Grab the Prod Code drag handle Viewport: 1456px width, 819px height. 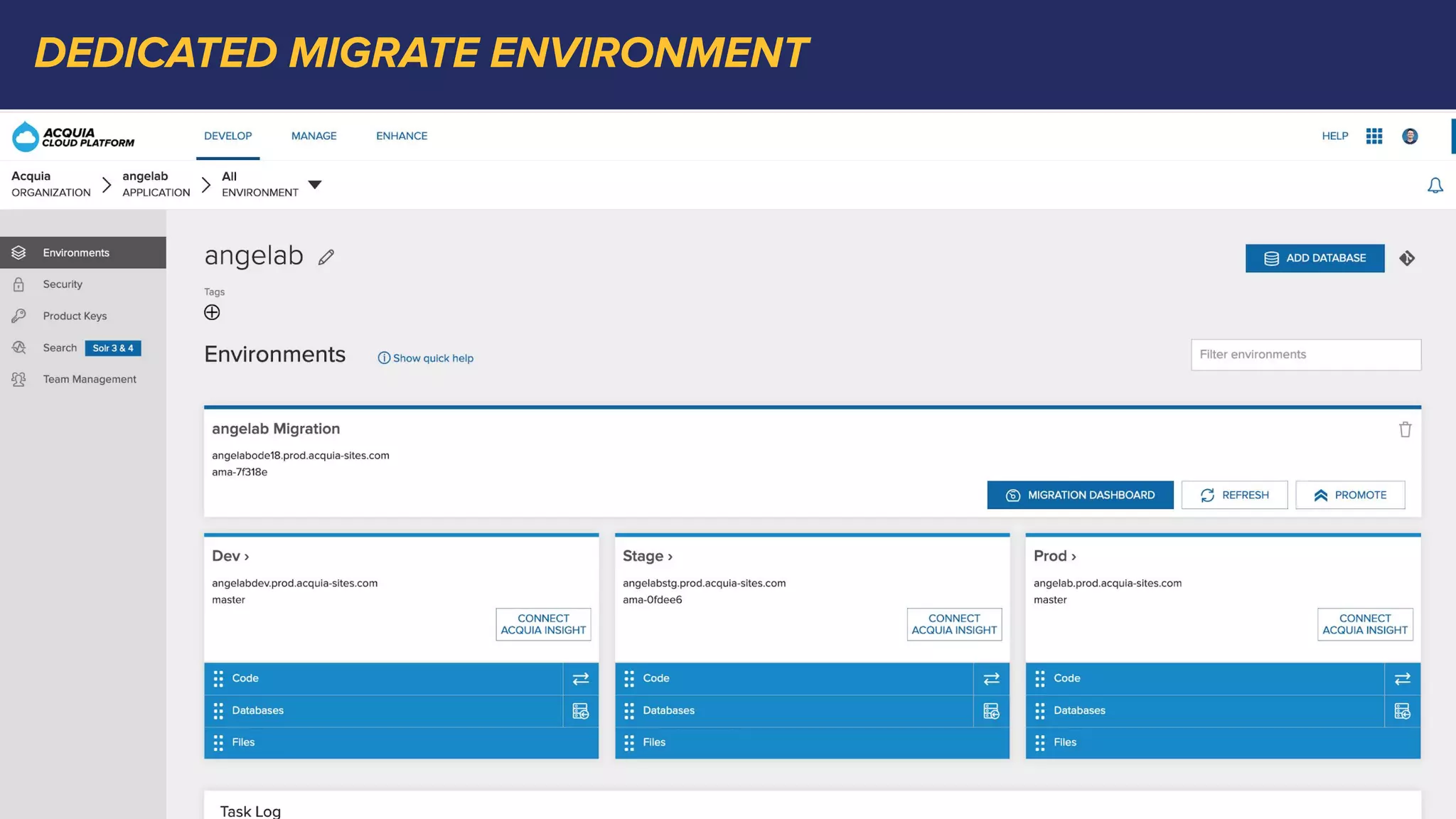tap(1040, 679)
